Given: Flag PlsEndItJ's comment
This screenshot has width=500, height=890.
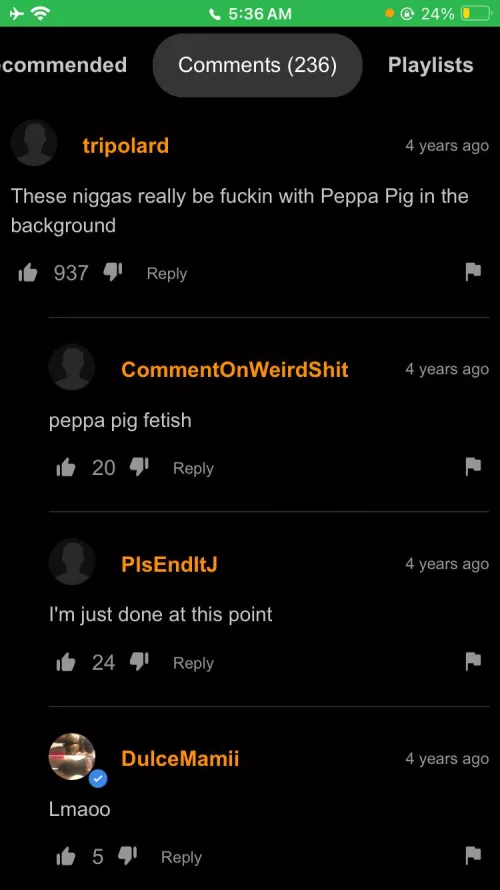Looking at the screenshot, I should click(x=473, y=662).
